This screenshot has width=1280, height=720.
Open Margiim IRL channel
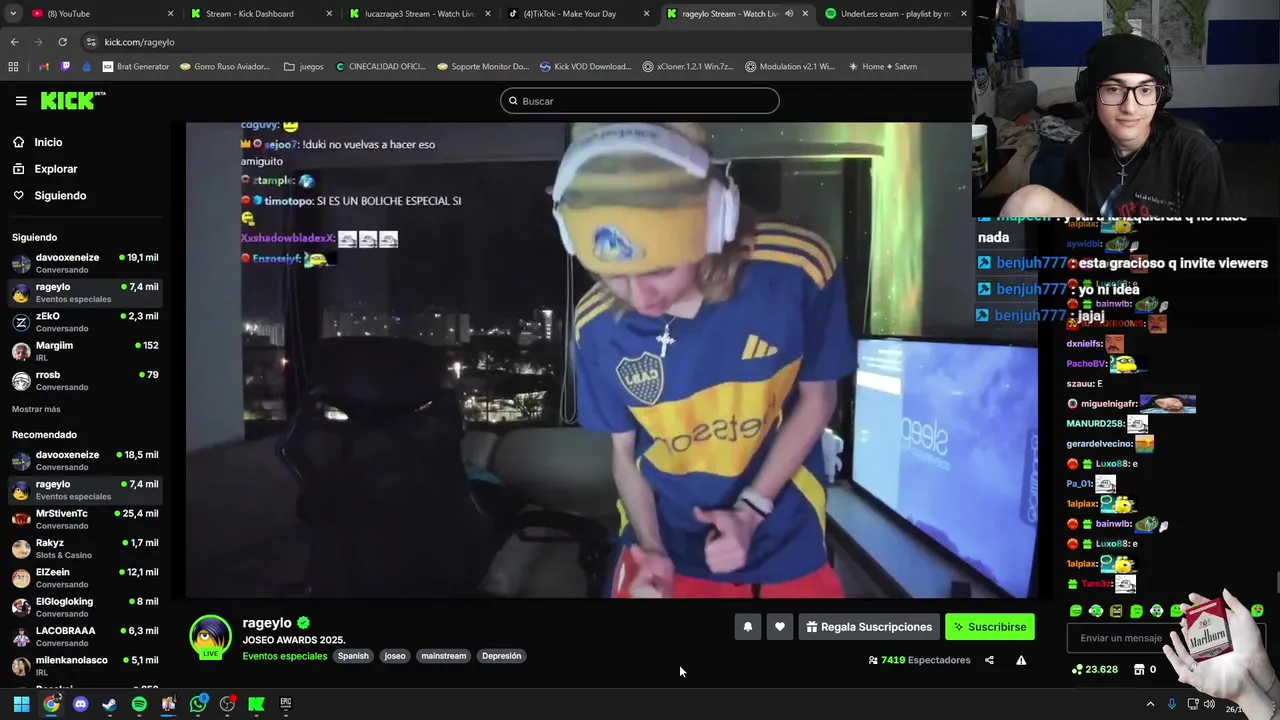click(85, 351)
